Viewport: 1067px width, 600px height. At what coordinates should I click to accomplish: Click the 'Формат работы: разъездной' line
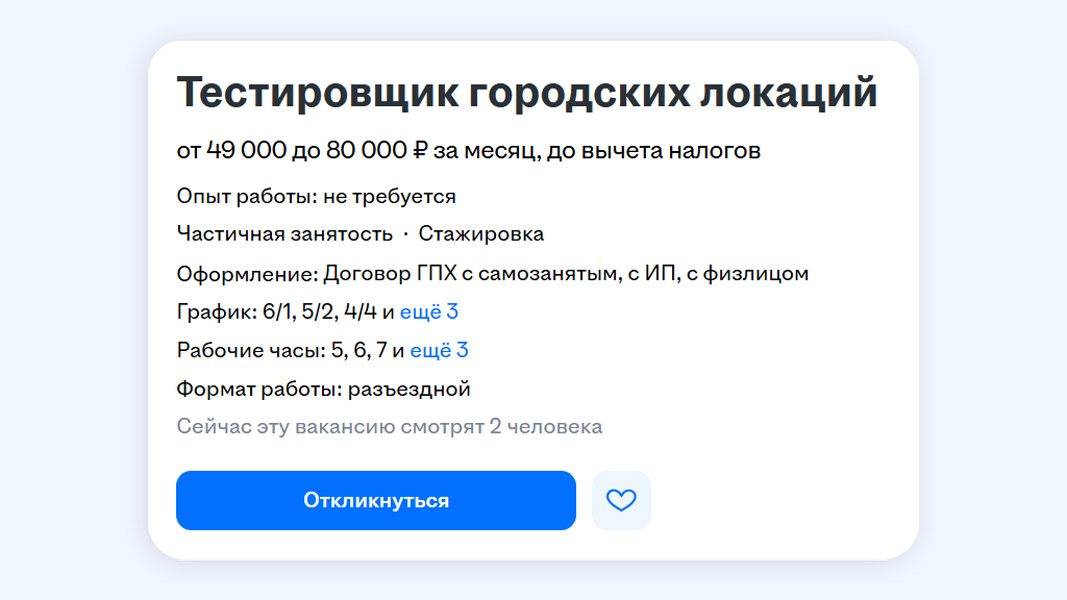[x=323, y=389]
